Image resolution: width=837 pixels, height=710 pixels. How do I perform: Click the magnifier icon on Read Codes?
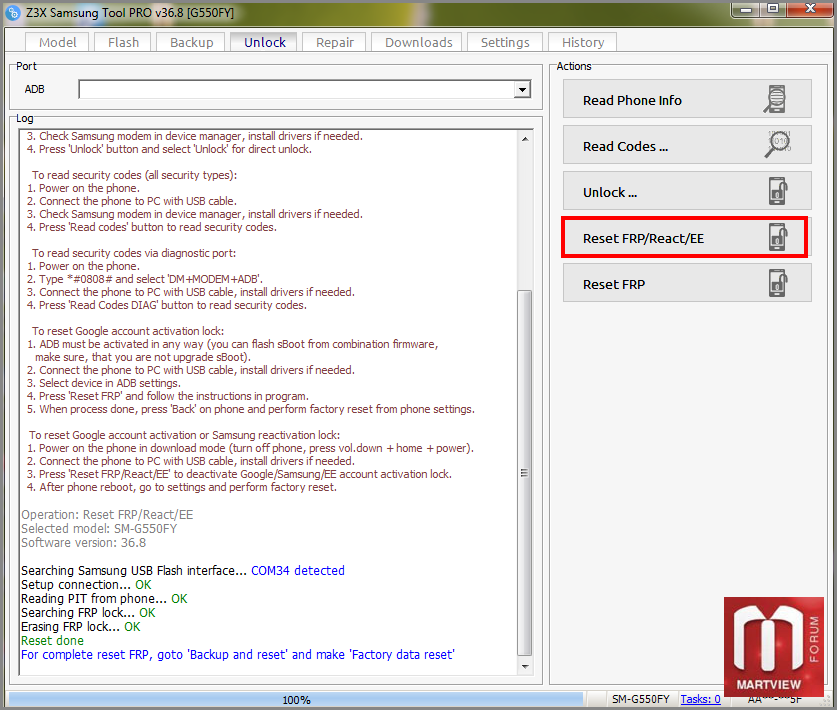click(778, 145)
